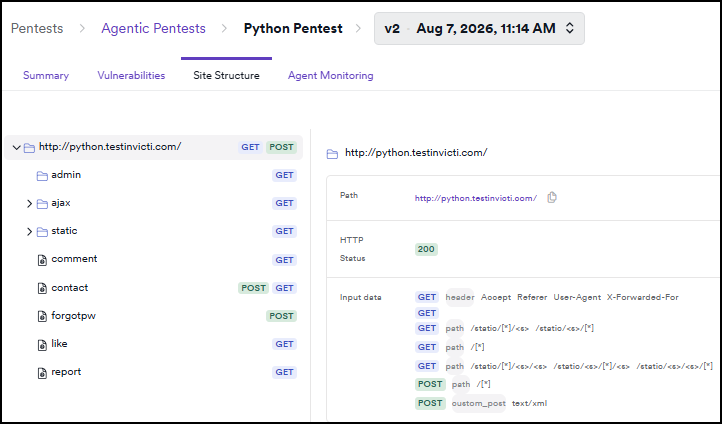Click the ajax folder icon
This screenshot has width=722, height=424.
tap(42, 204)
